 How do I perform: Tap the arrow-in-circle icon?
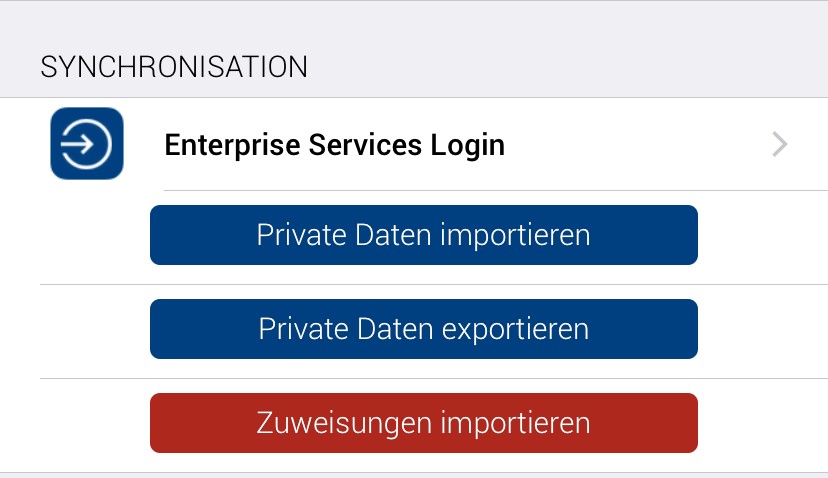(86, 145)
